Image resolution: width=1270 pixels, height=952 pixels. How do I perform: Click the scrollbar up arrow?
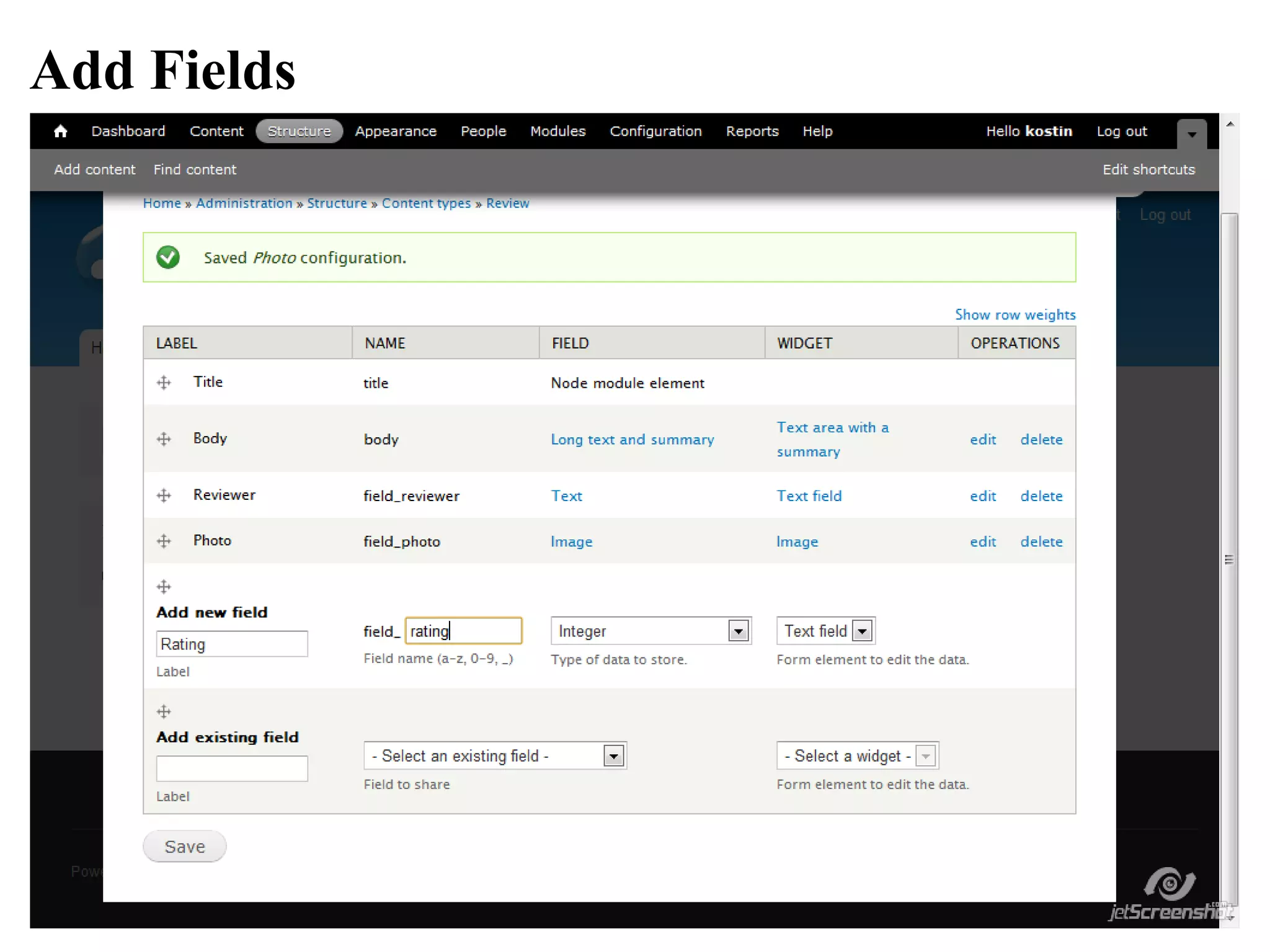tap(1229, 124)
